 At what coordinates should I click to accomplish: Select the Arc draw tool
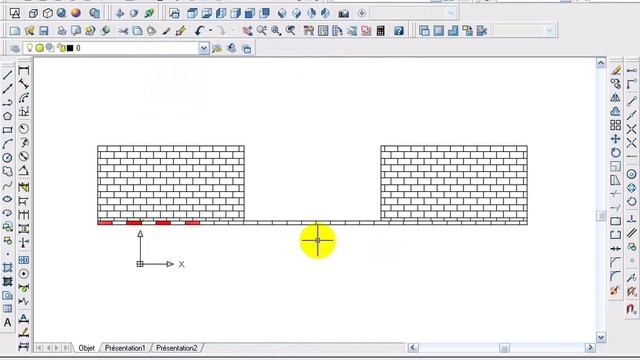click(7, 144)
